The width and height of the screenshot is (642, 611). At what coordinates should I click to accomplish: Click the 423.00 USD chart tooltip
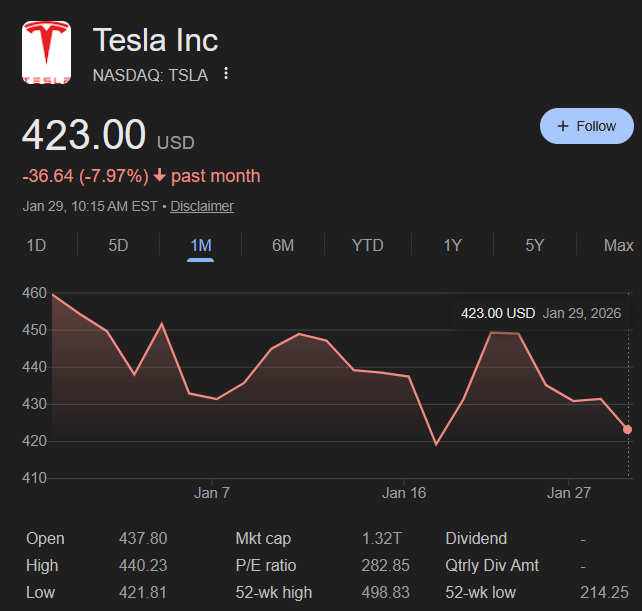[540, 313]
